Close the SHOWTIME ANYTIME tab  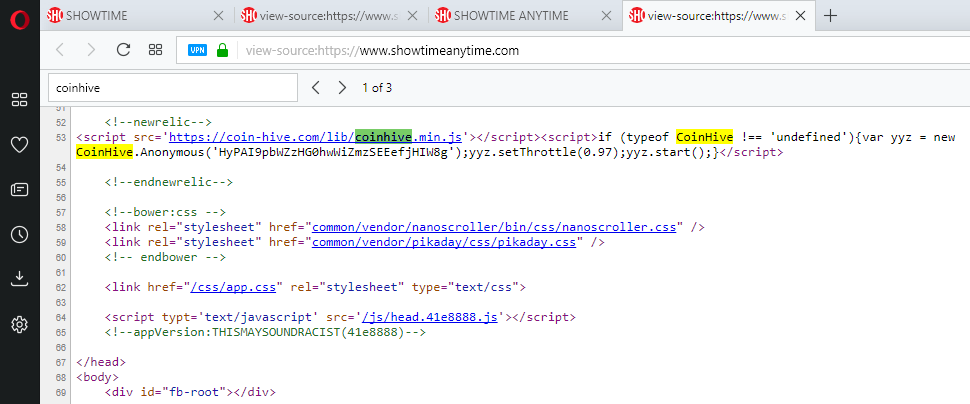[x=606, y=16]
